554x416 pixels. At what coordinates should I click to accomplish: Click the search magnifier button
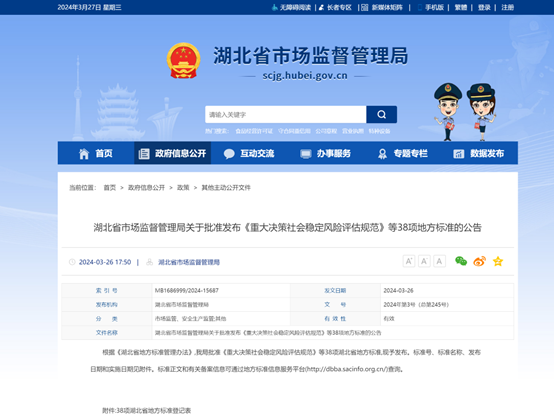(x=382, y=115)
